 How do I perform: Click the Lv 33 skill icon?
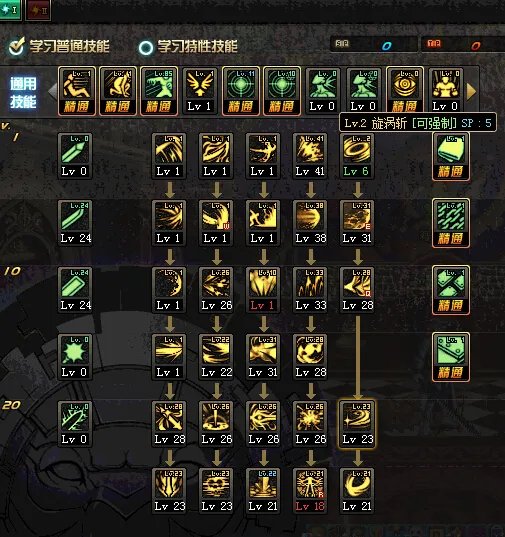[310, 290]
